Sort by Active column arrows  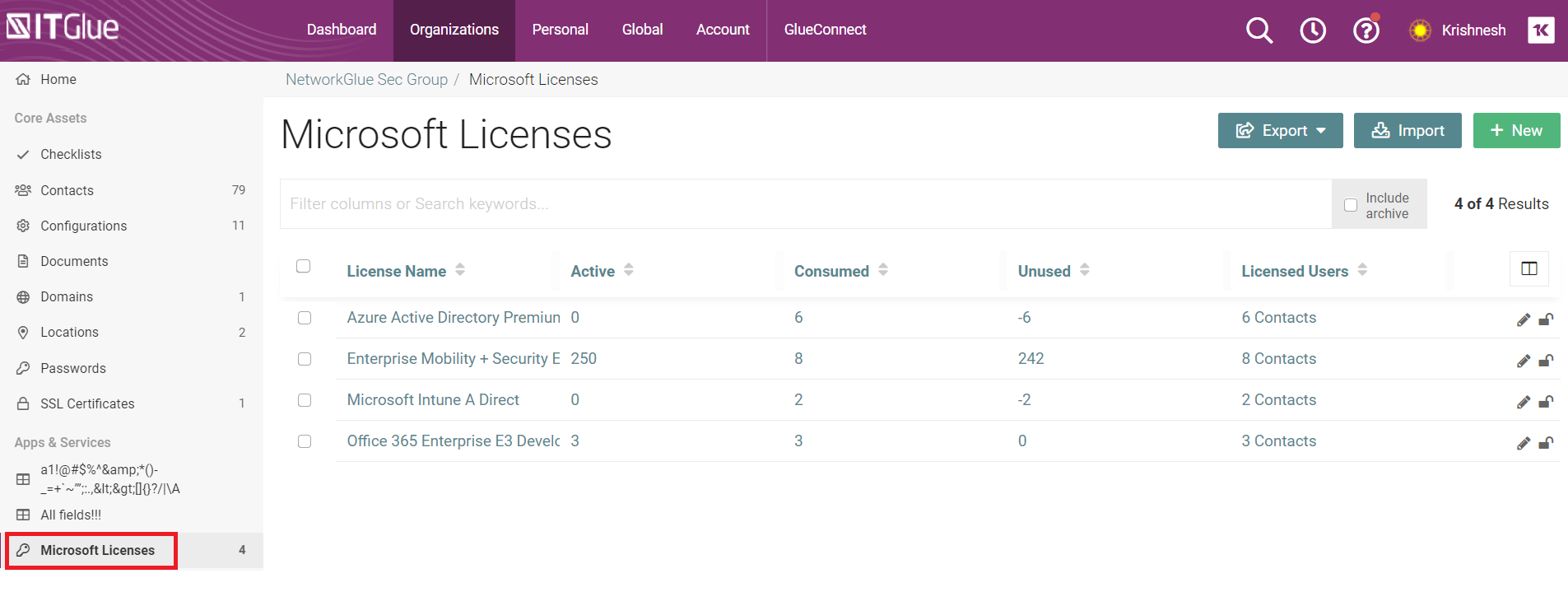point(629,269)
